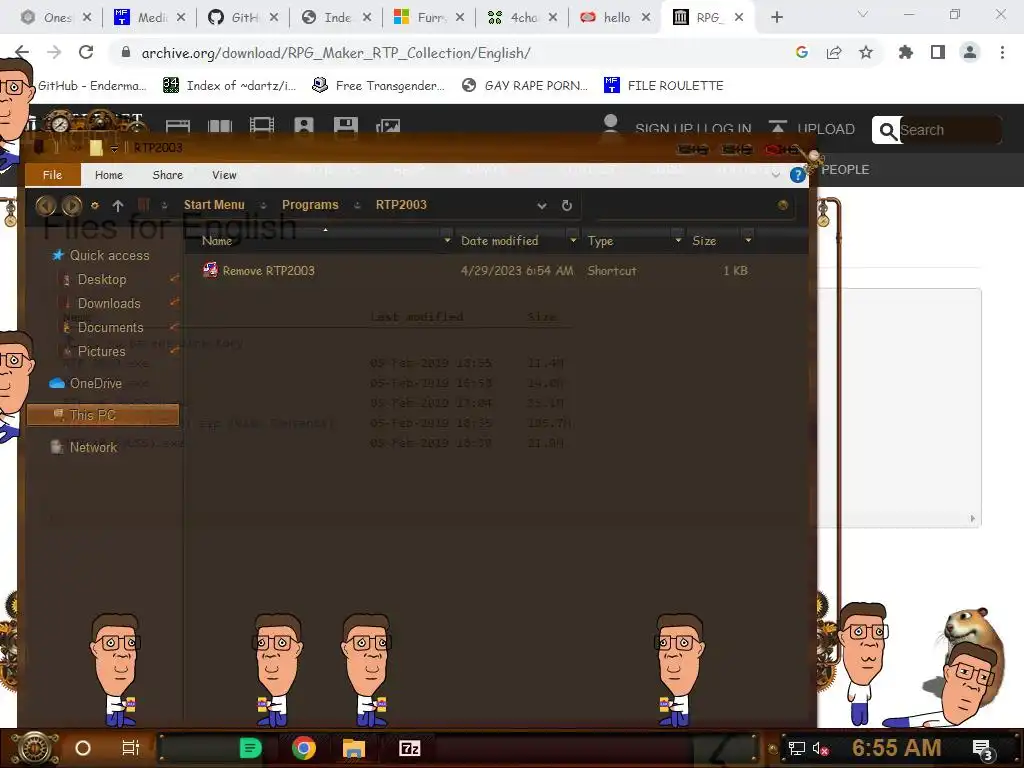
Task: Open the FILE ROULETTE bookmark
Action: click(x=664, y=86)
